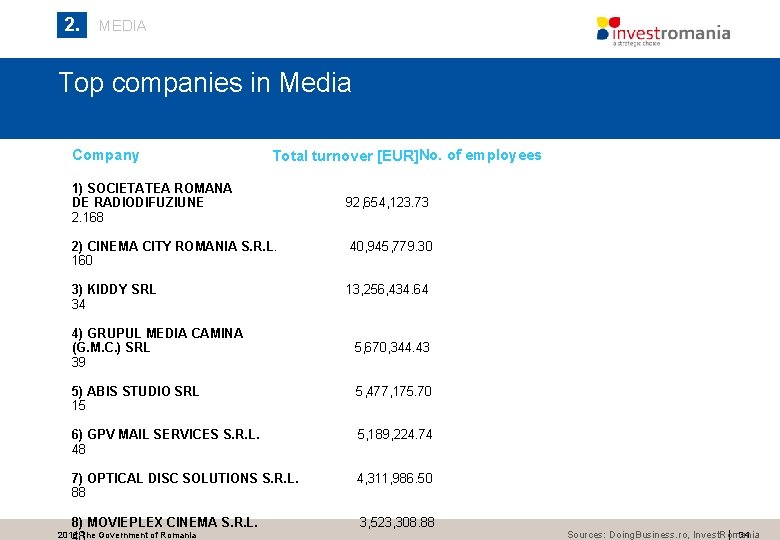Image resolution: width=780 pixels, height=540 pixels.
Task: Select 'CINEMA CITY ROMANIA S.R.L.' row
Action: (174, 246)
